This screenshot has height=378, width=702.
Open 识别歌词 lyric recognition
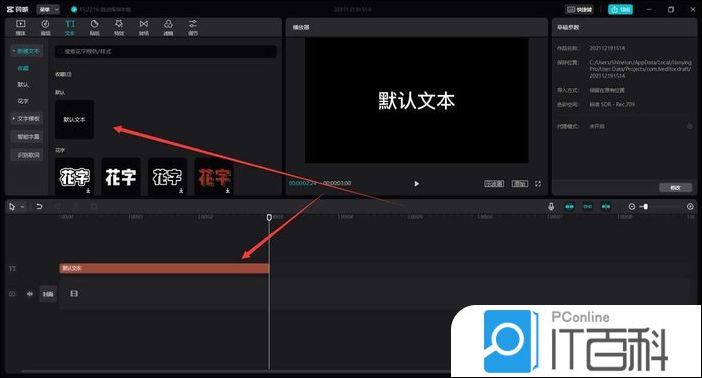pos(28,155)
